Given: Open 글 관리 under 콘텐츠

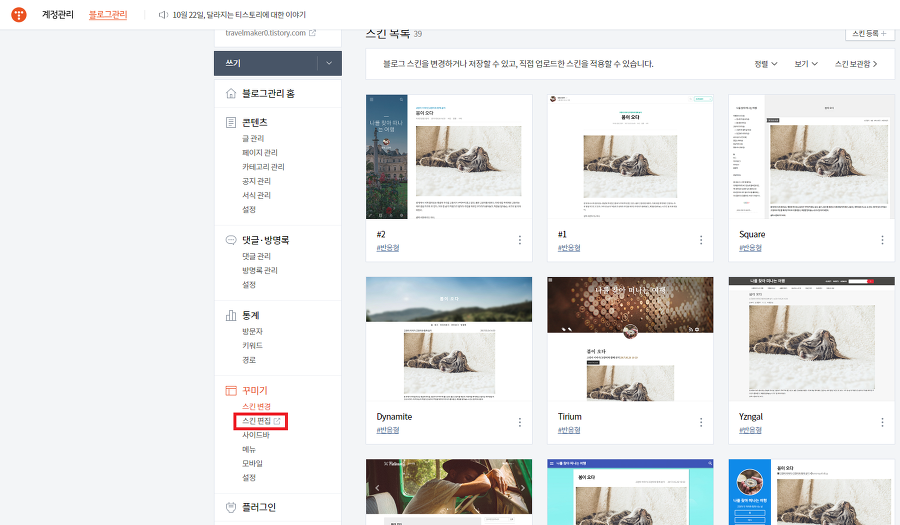Looking at the screenshot, I should point(253,138).
